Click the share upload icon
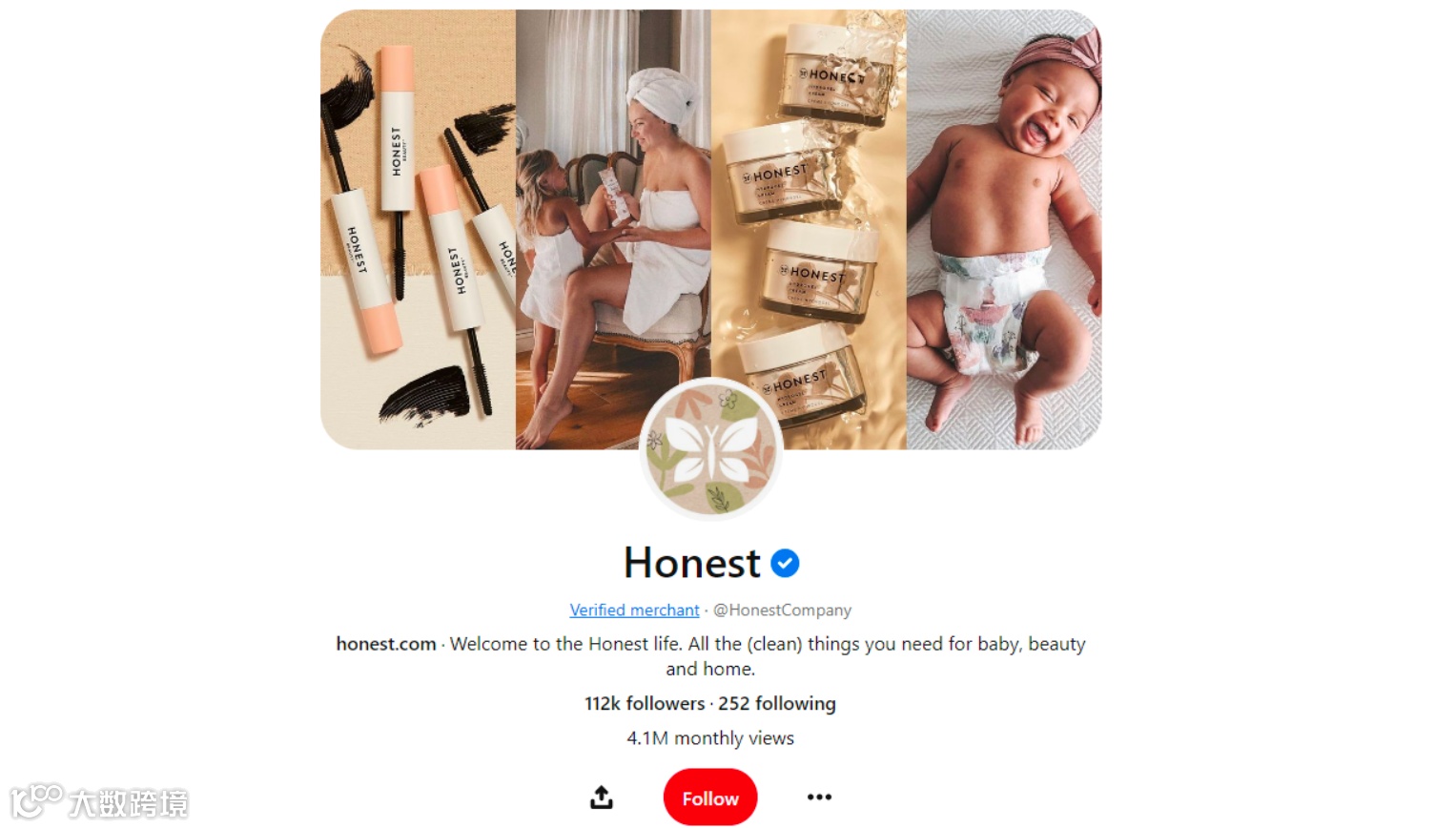This screenshot has height=828, width=1456. tap(602, 797)
